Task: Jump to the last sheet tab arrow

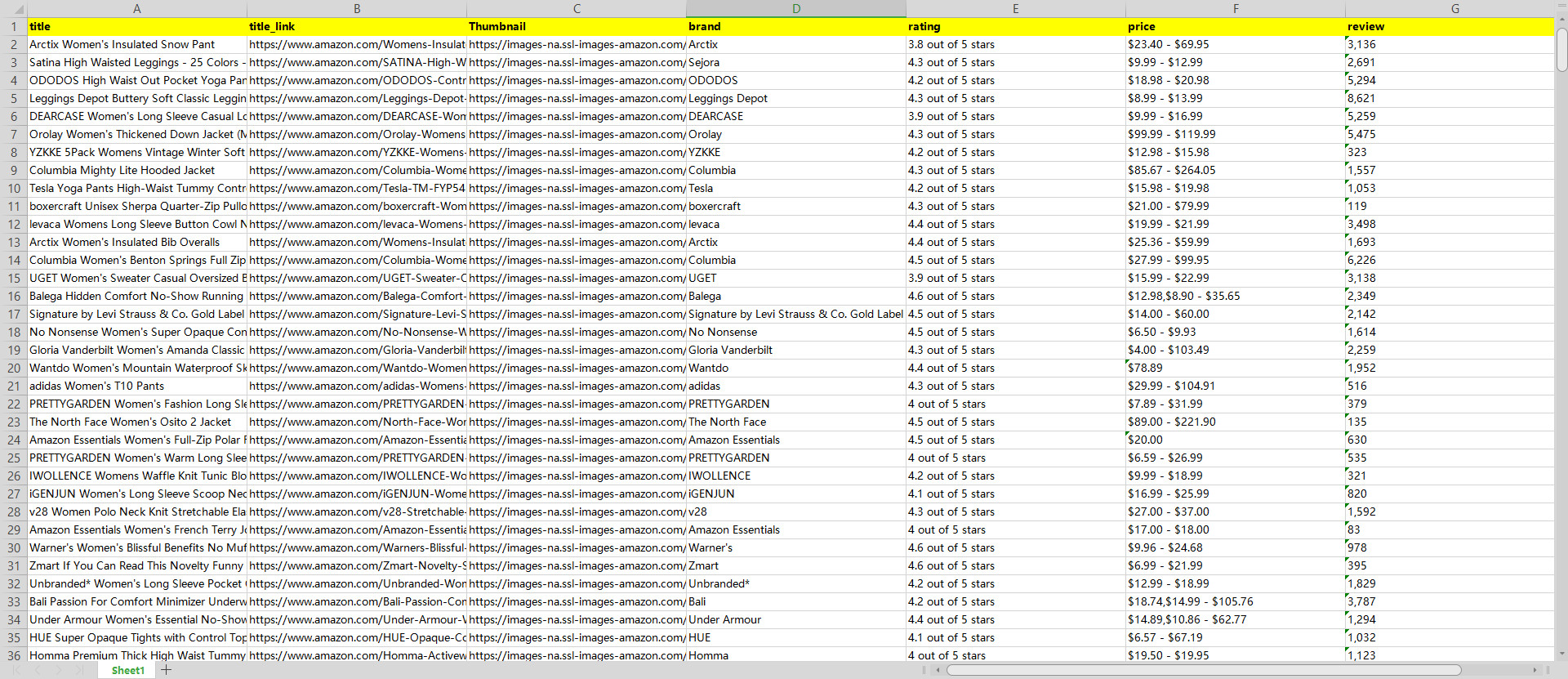Action: coord(78,670)
